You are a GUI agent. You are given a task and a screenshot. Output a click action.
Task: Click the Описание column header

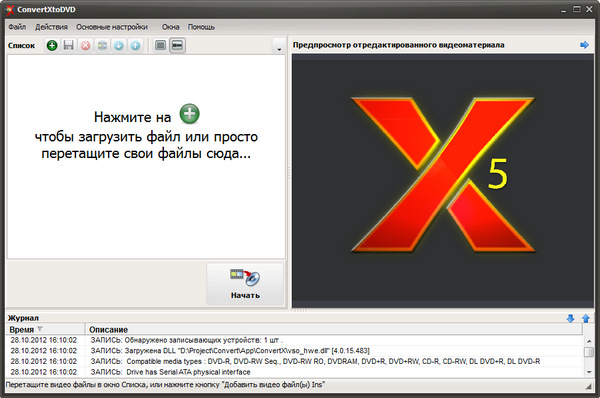point(334,329)
